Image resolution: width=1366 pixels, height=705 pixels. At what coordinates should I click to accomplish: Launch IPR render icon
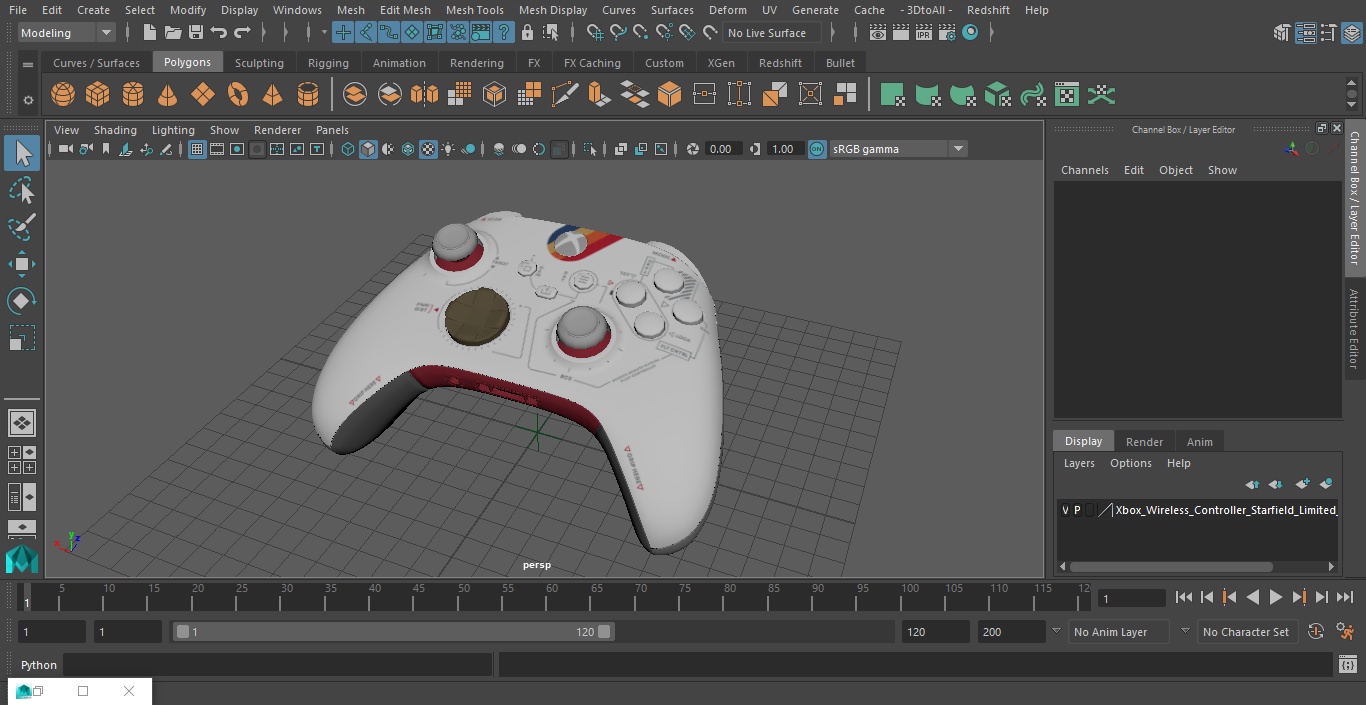click(924, 33)
